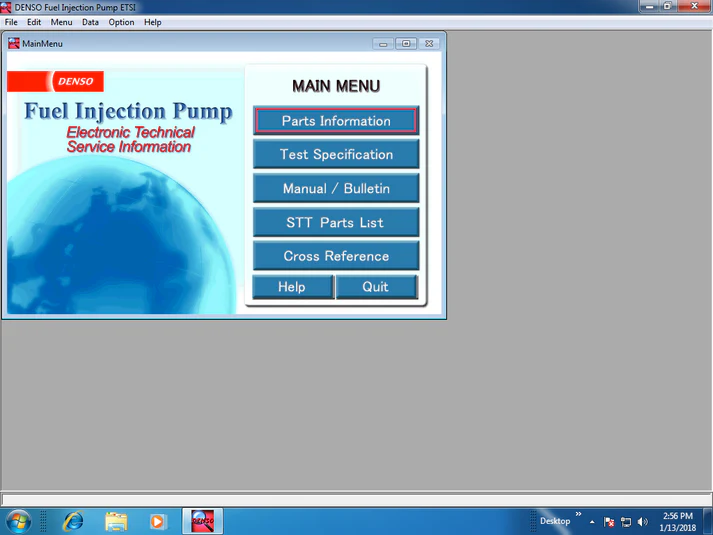Open Test Specification

click(336, 155)
